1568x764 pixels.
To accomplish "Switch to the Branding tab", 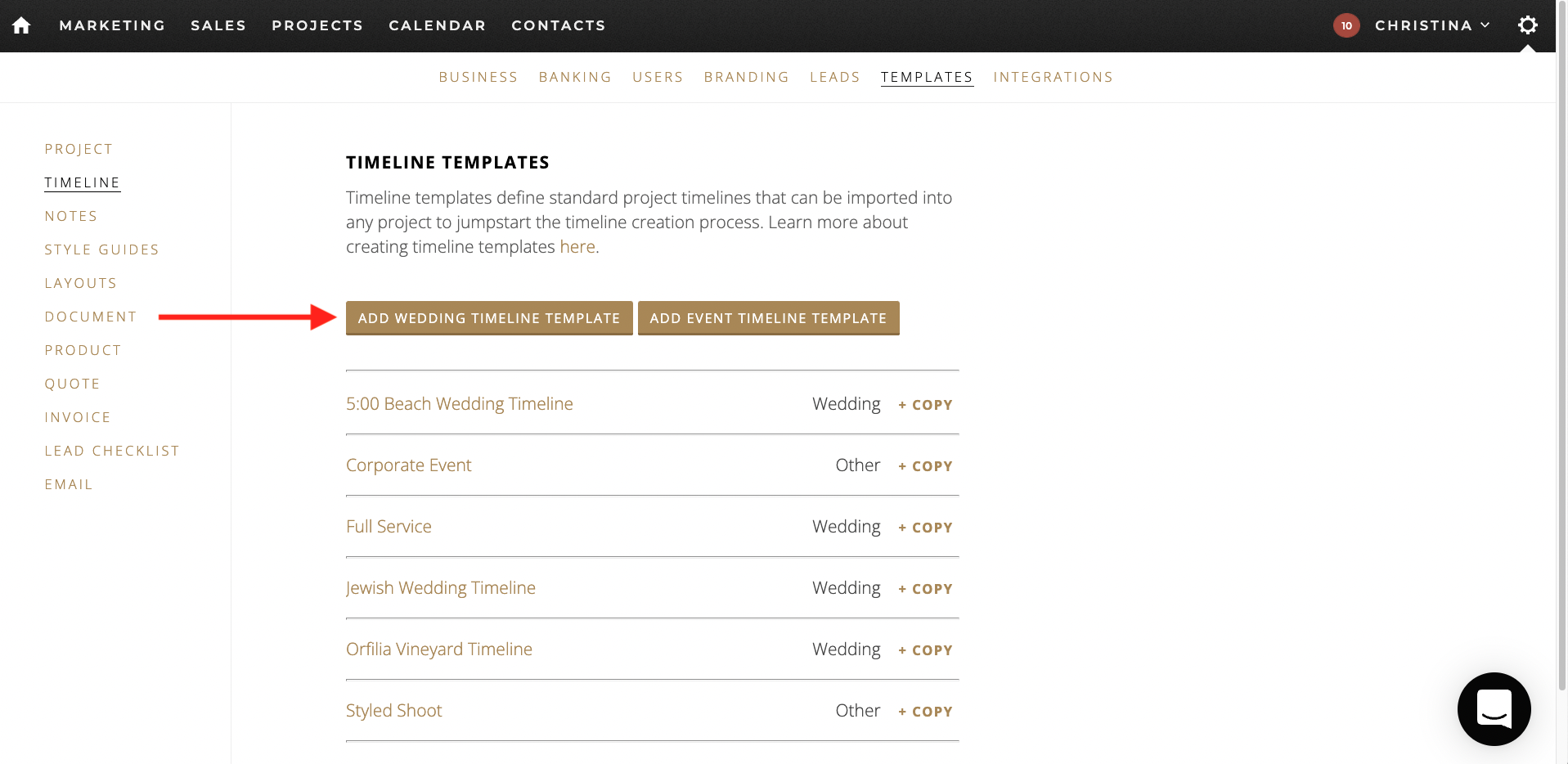I will tap(746, 77).
